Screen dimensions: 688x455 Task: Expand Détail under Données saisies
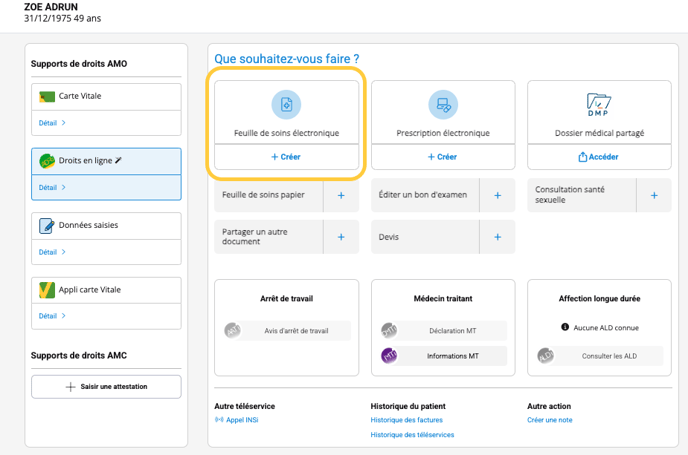click(52, 252)
